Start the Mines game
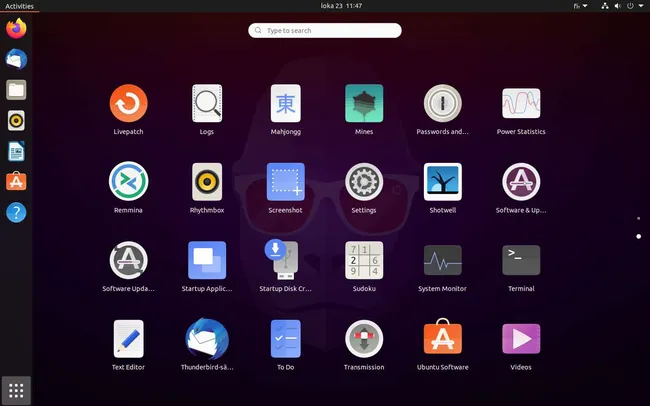 coord(364,104)
